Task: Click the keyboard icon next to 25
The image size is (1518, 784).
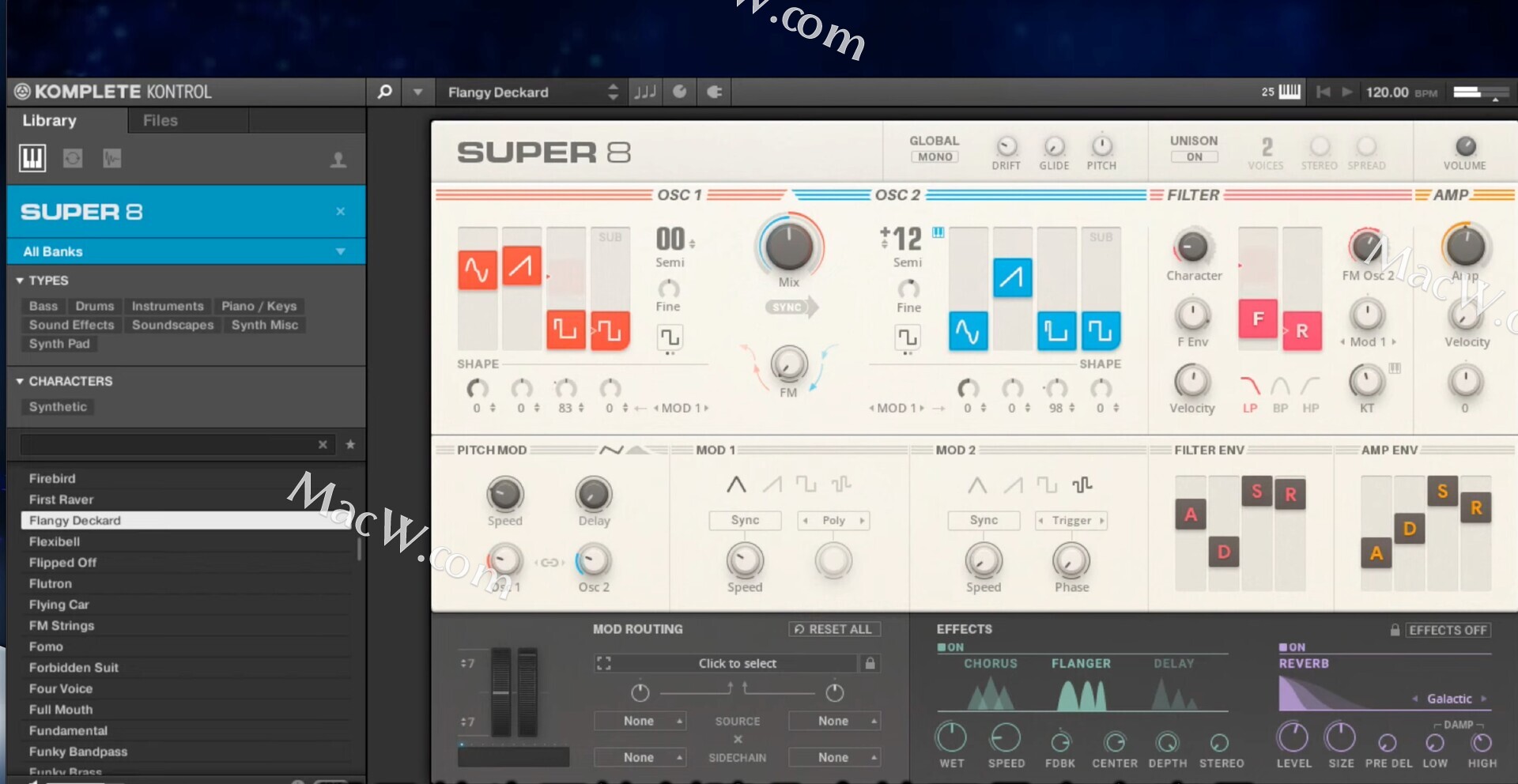Action: [1290, 92]
